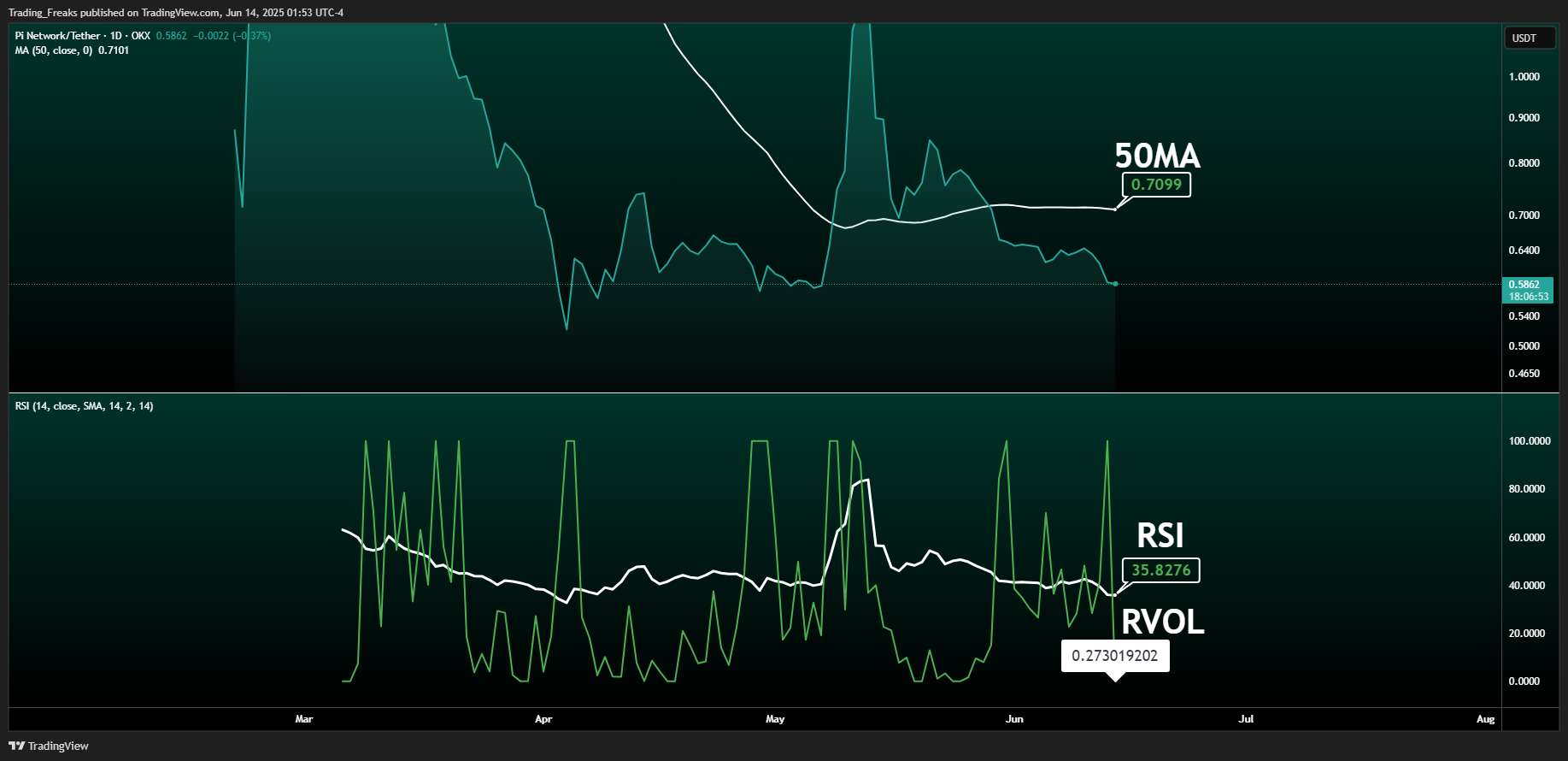Click the 0.273019202 RVOL callout
Image resolution: width=1568 pixels, height=761 pixels.
[x=1115, y=656]
